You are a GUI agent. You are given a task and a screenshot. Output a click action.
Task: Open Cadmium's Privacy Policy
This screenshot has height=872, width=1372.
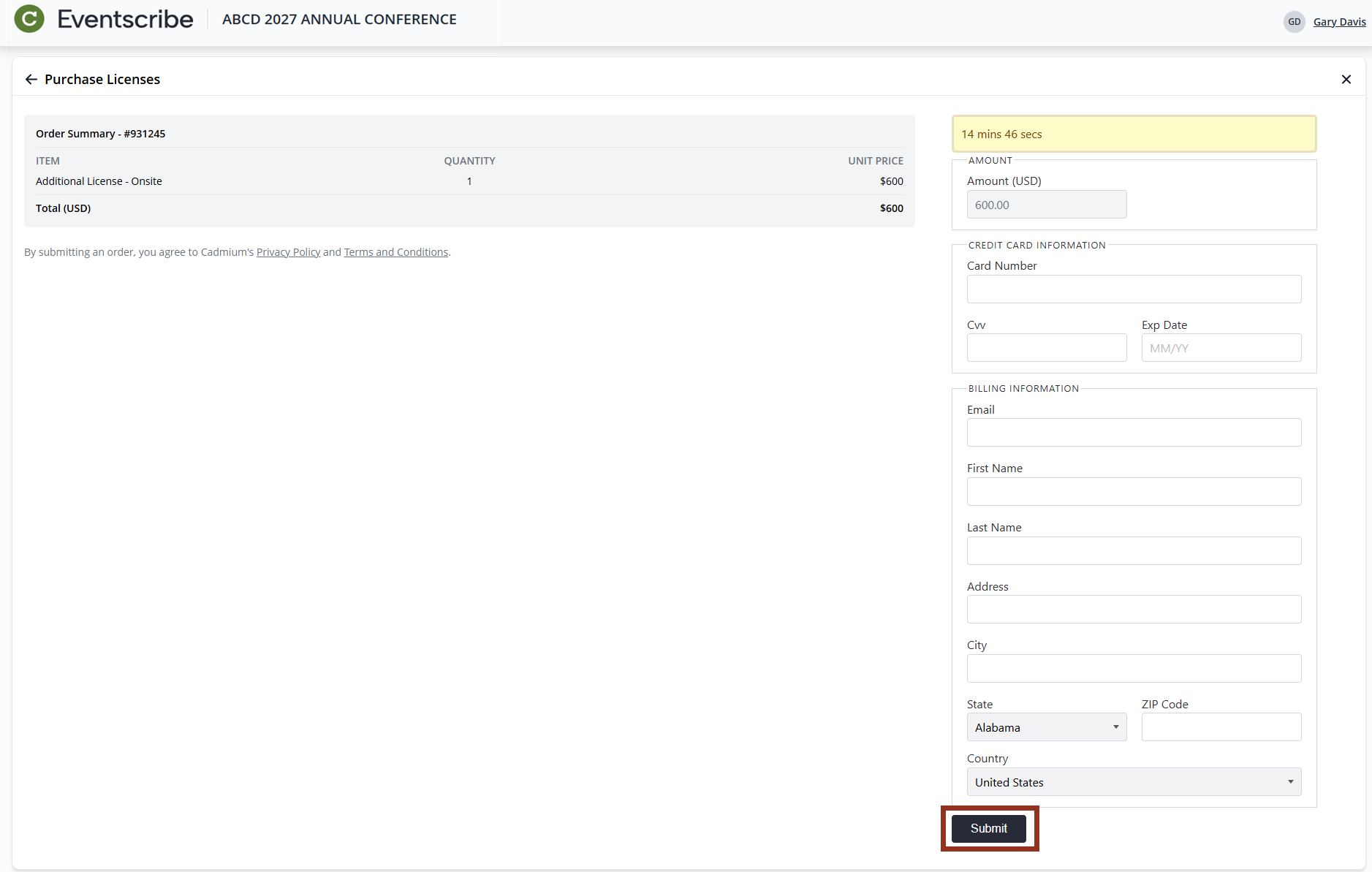pos(288,251)
